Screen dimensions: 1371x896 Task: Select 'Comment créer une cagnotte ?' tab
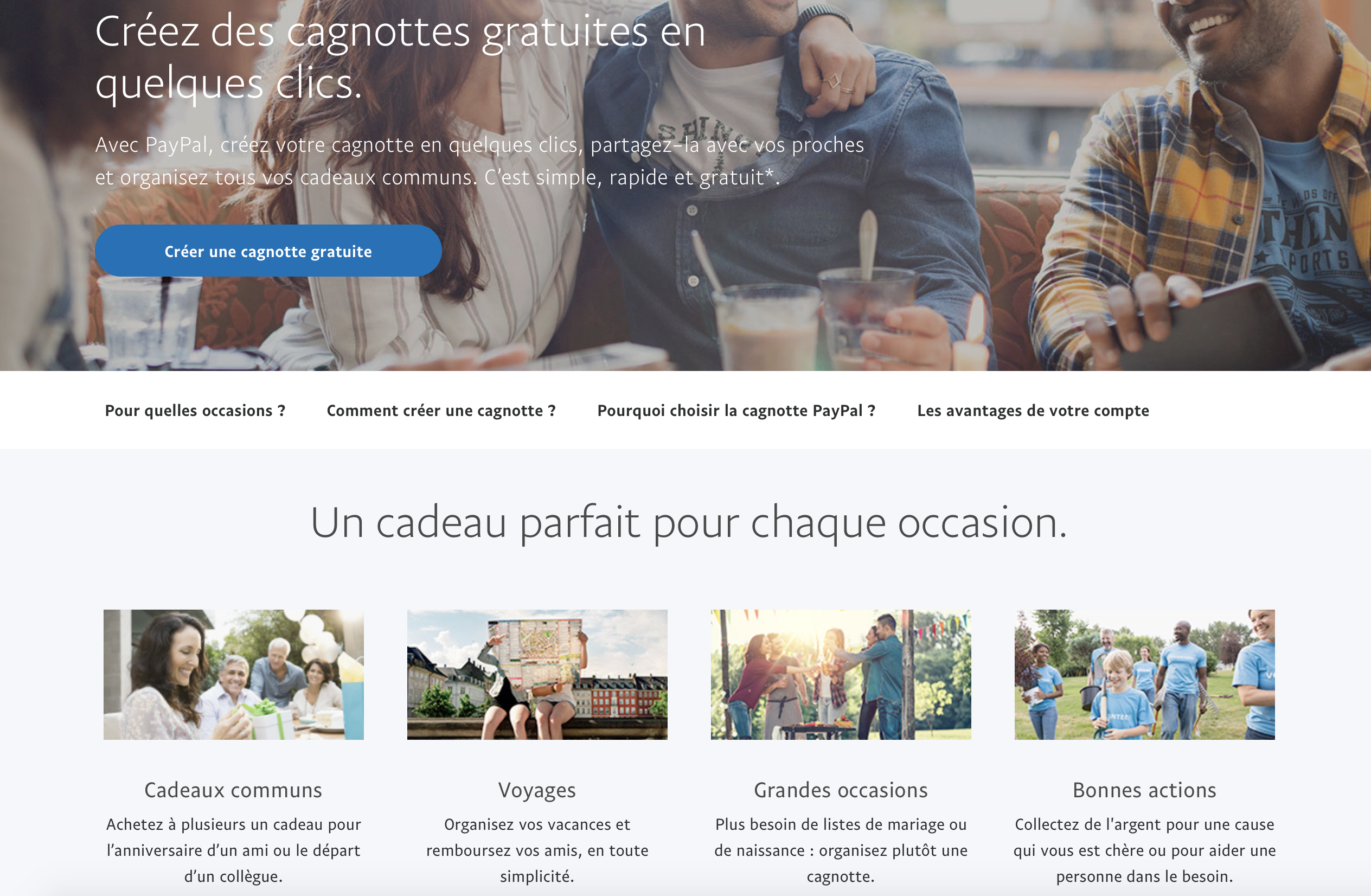click(x=441, y=410)
